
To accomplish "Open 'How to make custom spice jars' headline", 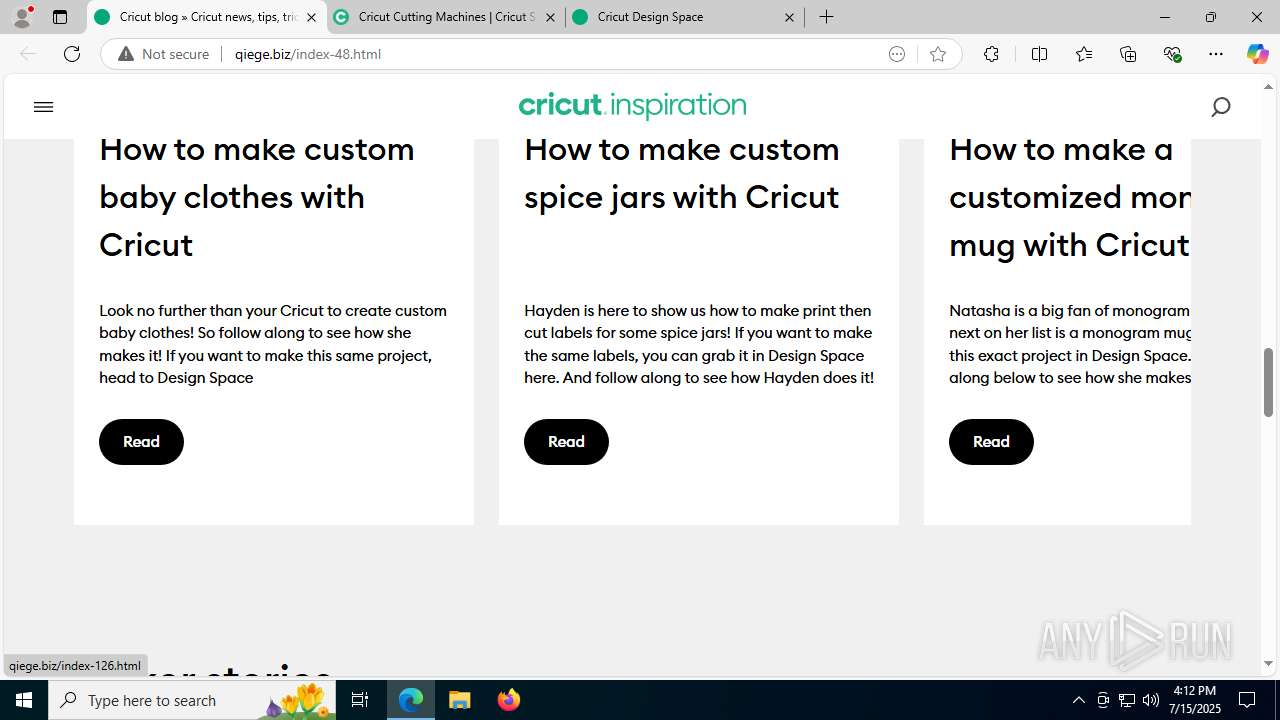I will [682, 173].
